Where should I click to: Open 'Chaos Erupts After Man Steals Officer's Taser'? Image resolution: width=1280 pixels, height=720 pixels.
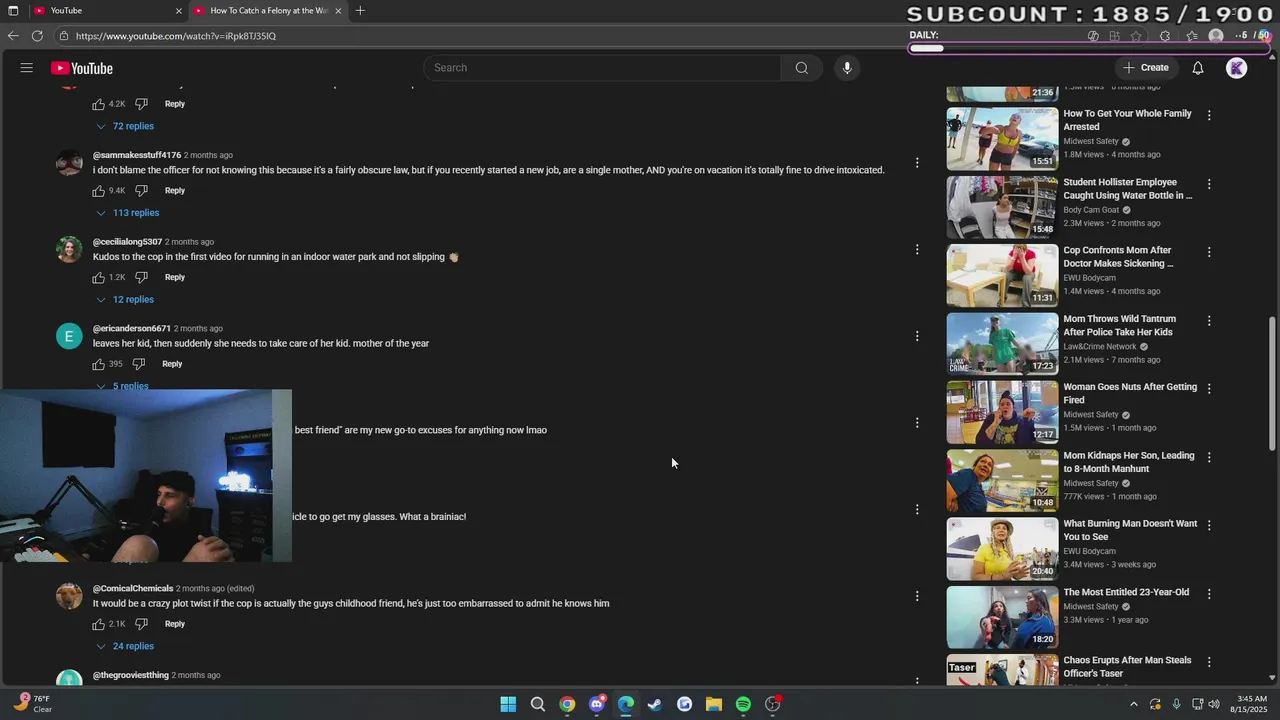[1127, 667]
